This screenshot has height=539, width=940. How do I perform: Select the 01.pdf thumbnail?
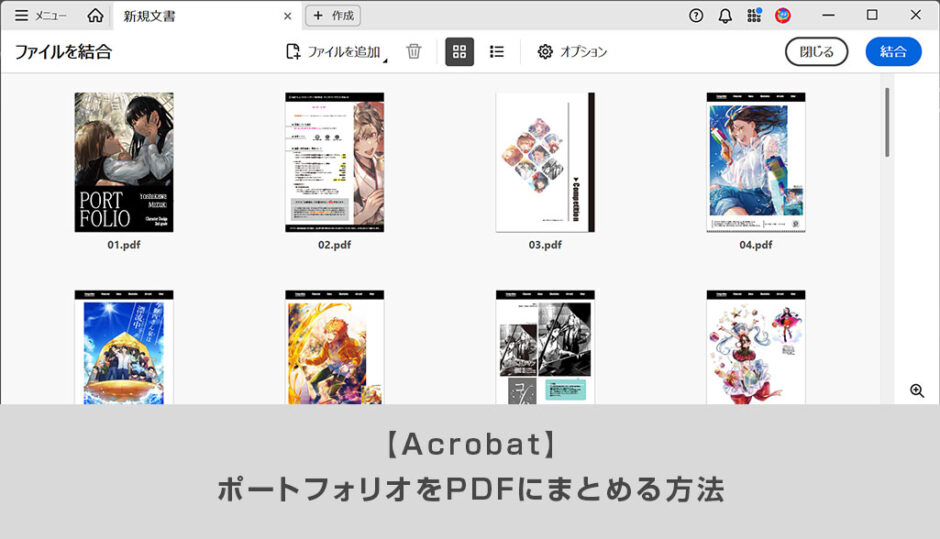pos(124,162)
